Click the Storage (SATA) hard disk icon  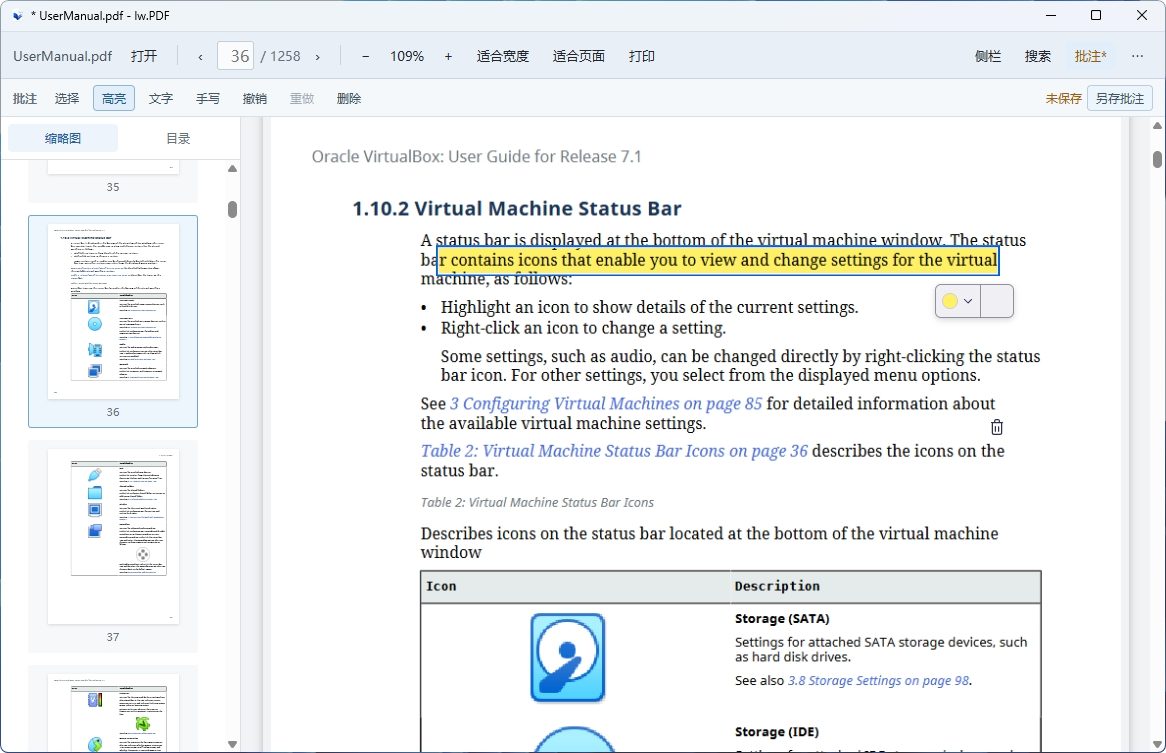[x=567, y=657]
